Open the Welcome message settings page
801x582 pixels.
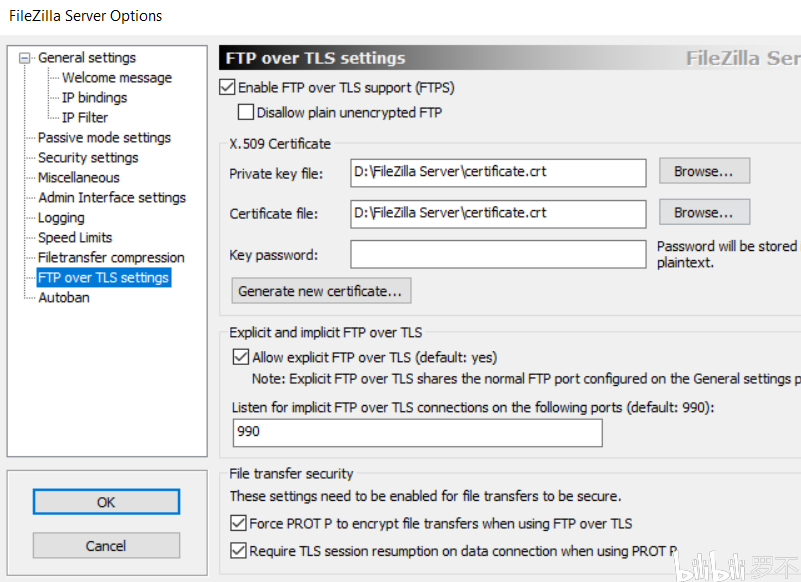click(x=116, y=78)
